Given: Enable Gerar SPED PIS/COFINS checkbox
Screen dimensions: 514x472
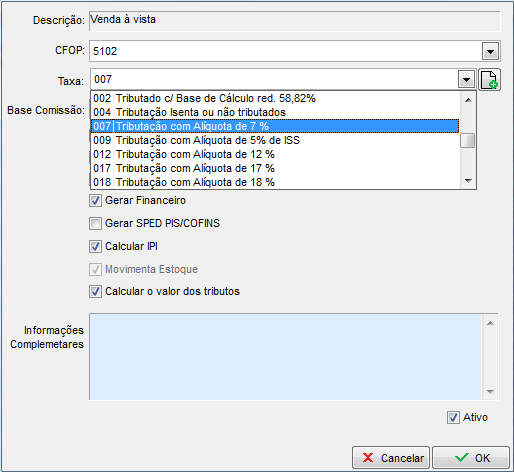Looking at the screenshot, I should click(x=95, y=224).
